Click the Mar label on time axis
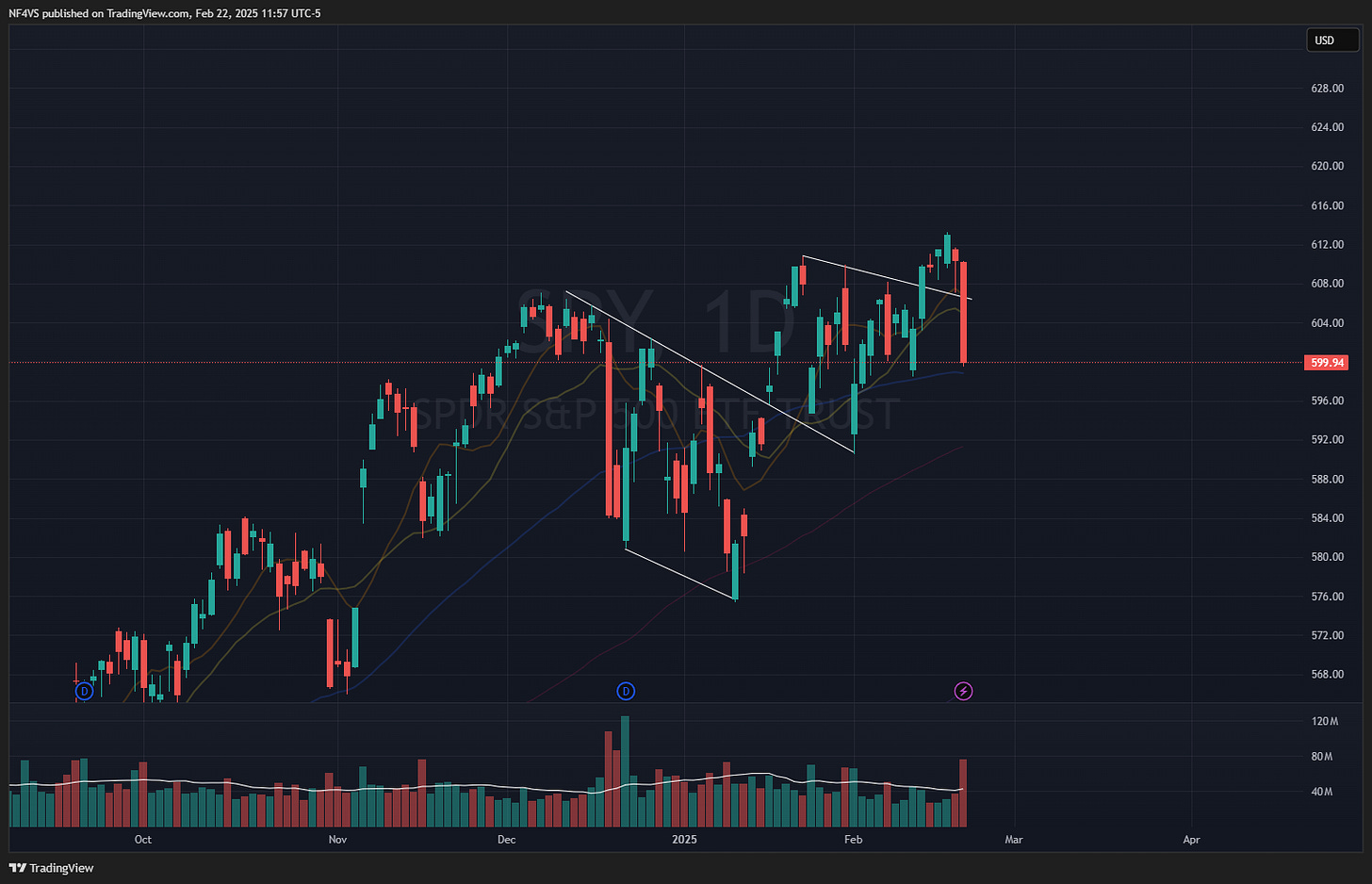Screen dimensions: 1372x884 pyautogui.click(x=1014, y=840)
